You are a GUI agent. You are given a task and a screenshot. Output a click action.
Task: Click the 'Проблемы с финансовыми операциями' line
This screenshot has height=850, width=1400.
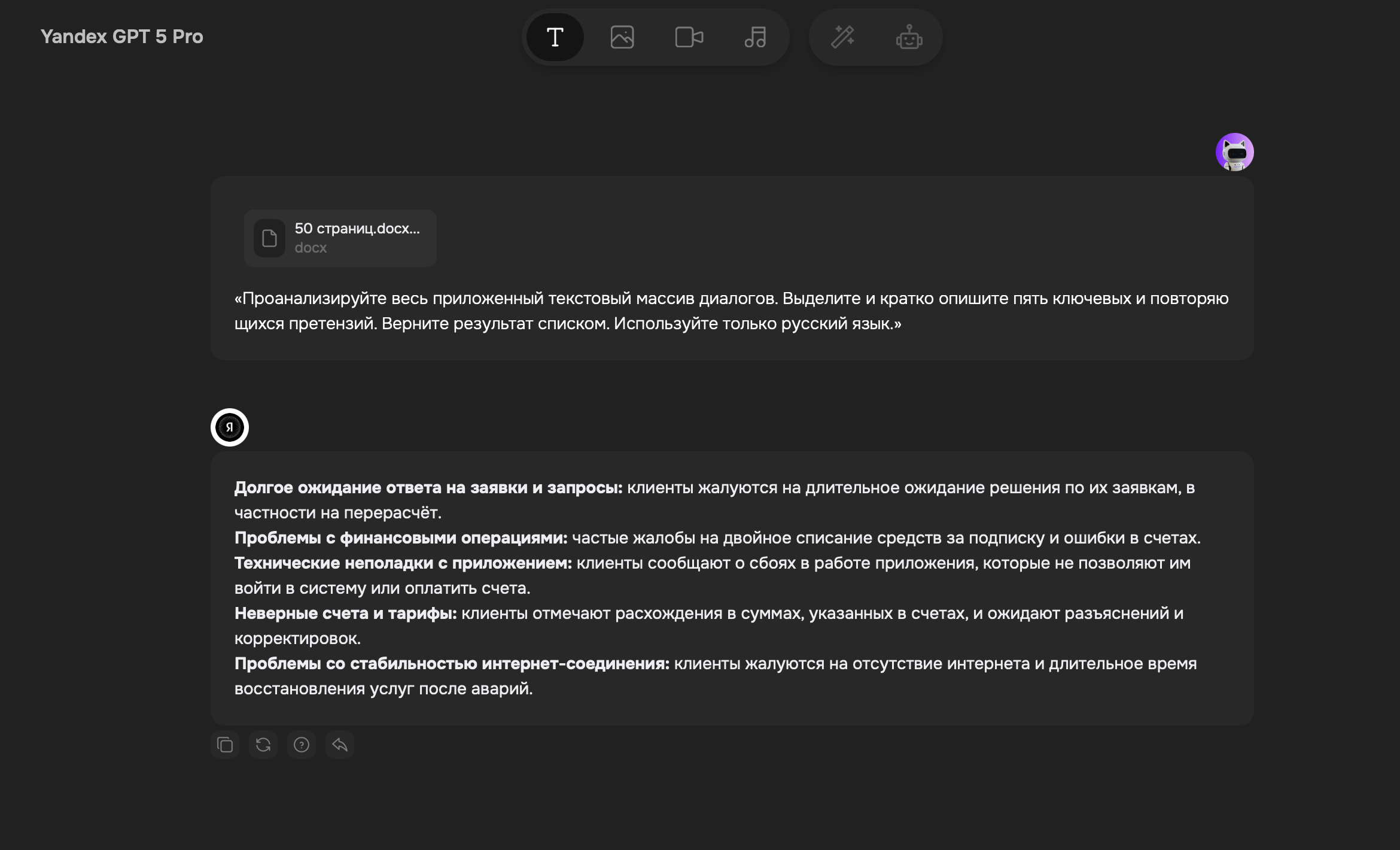[401, 538]
